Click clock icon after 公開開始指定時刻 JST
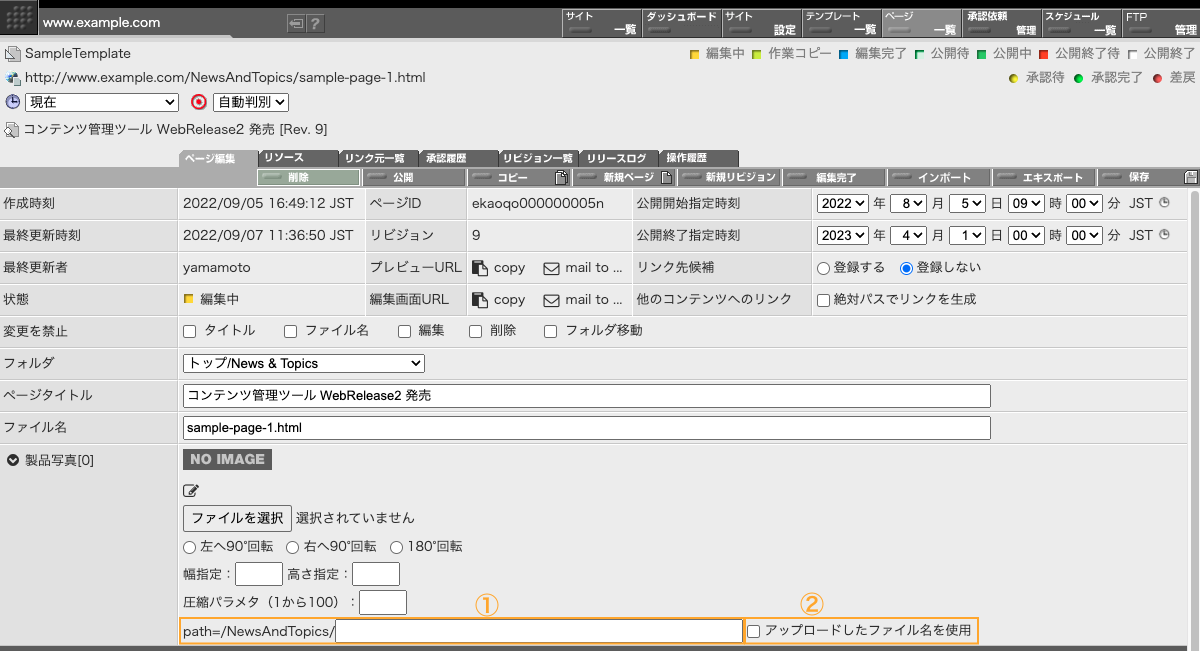Viewport: 1200px width, 651px height. 1164,203
